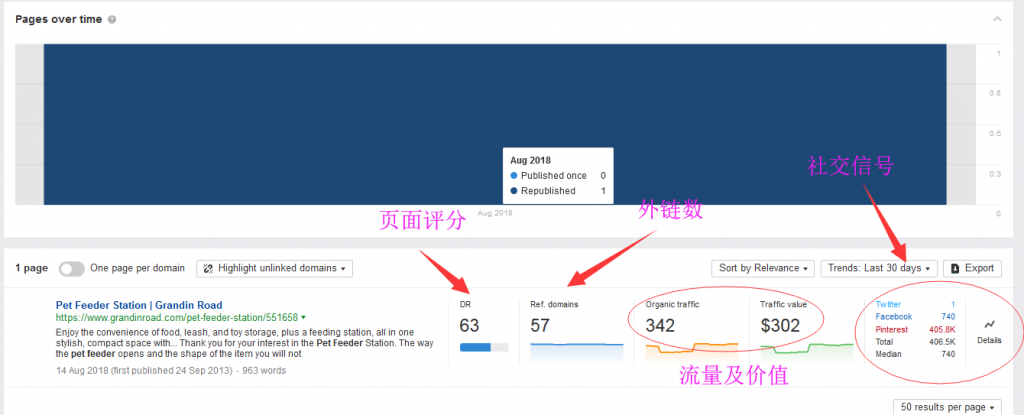Click the Aug 2018 axis label

click(x=495, y=213)
